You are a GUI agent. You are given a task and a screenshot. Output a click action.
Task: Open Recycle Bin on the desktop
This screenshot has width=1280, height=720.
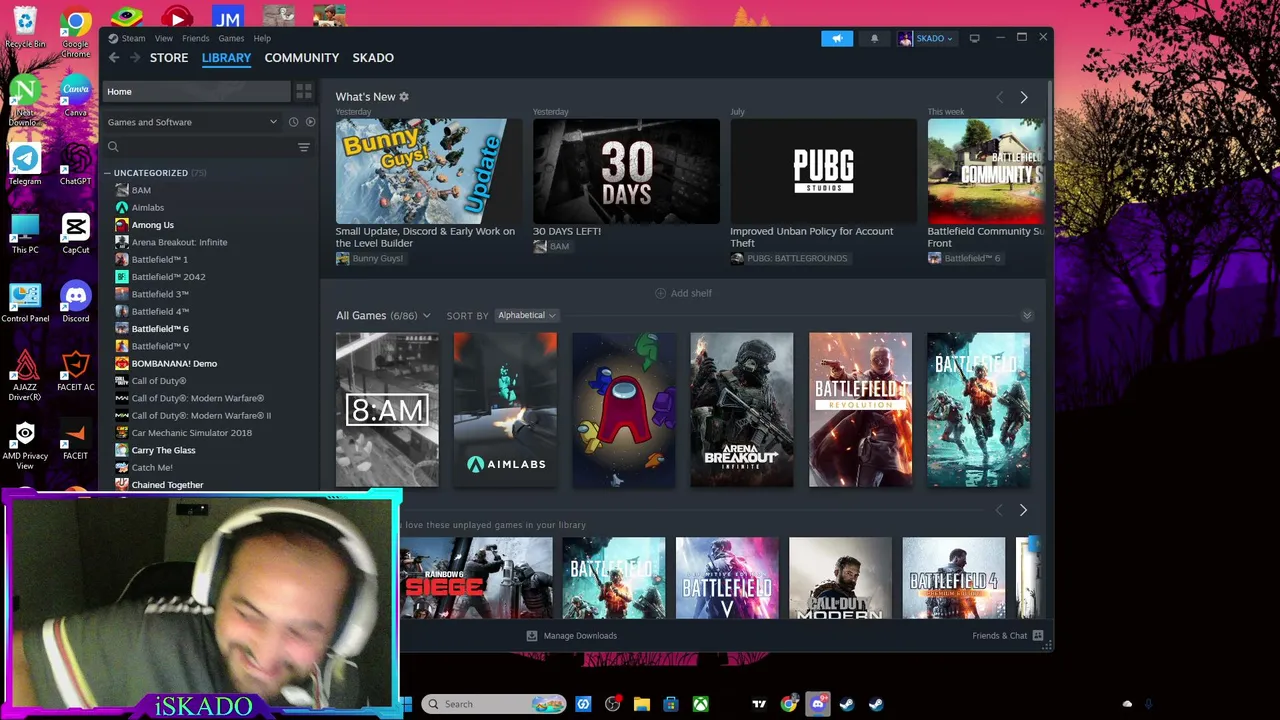25,27
